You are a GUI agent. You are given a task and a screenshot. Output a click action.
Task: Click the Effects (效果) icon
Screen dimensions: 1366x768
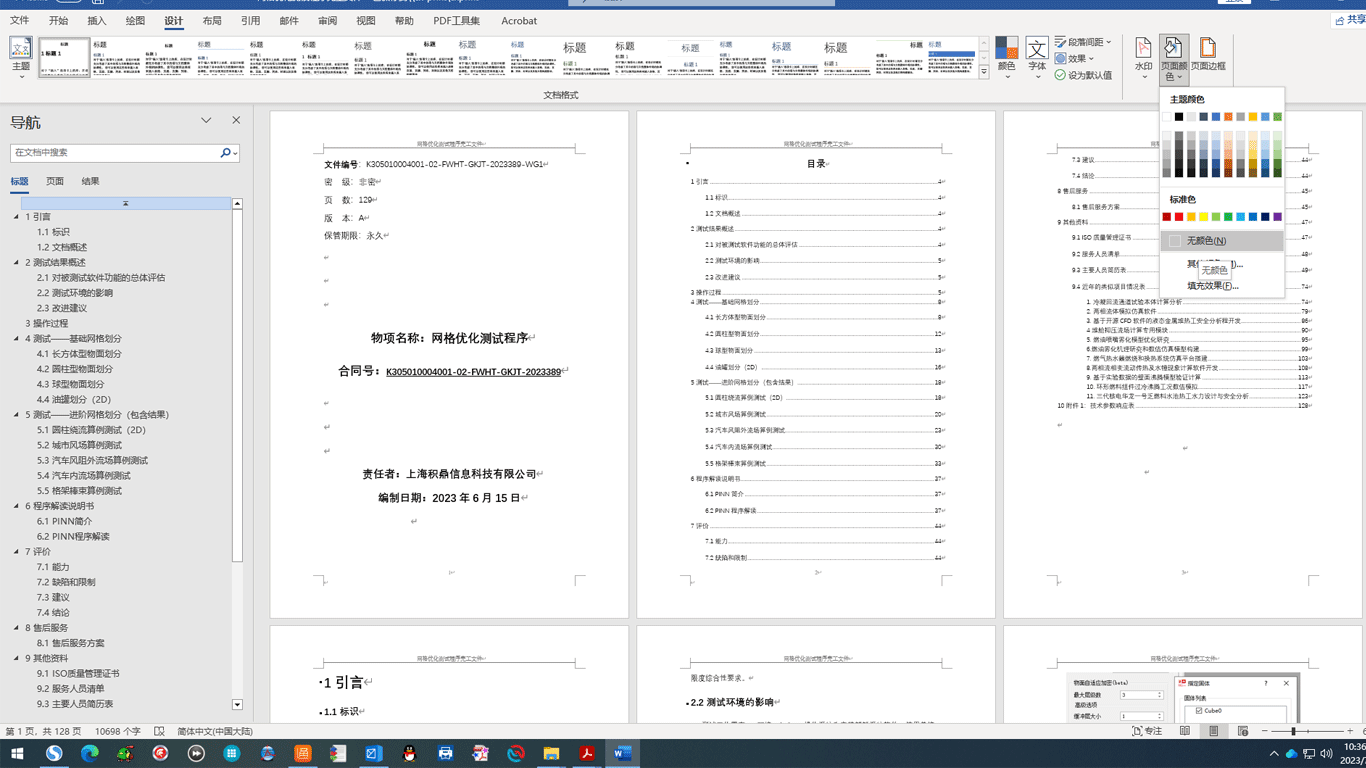(x=1060, y=59)
